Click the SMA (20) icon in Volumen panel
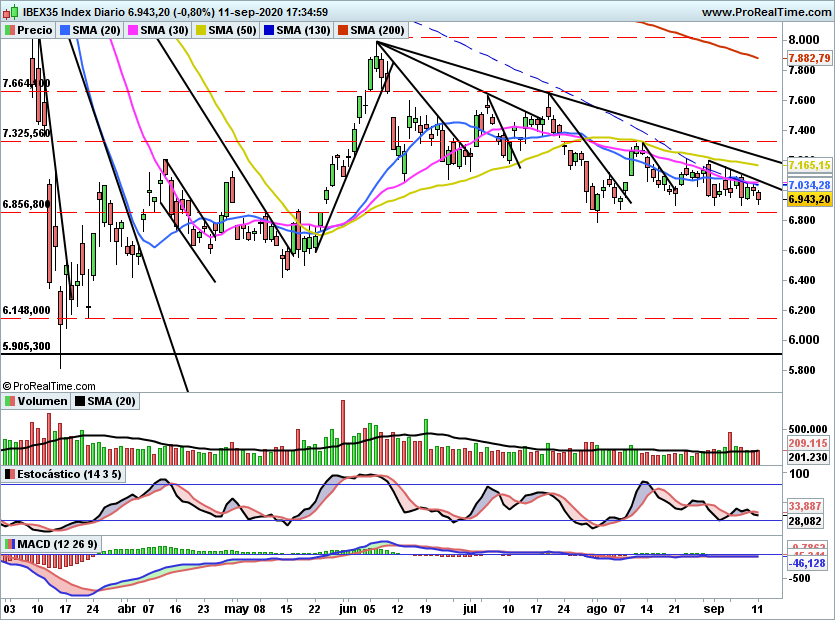The image size is (835, 620). coord(78,400)
